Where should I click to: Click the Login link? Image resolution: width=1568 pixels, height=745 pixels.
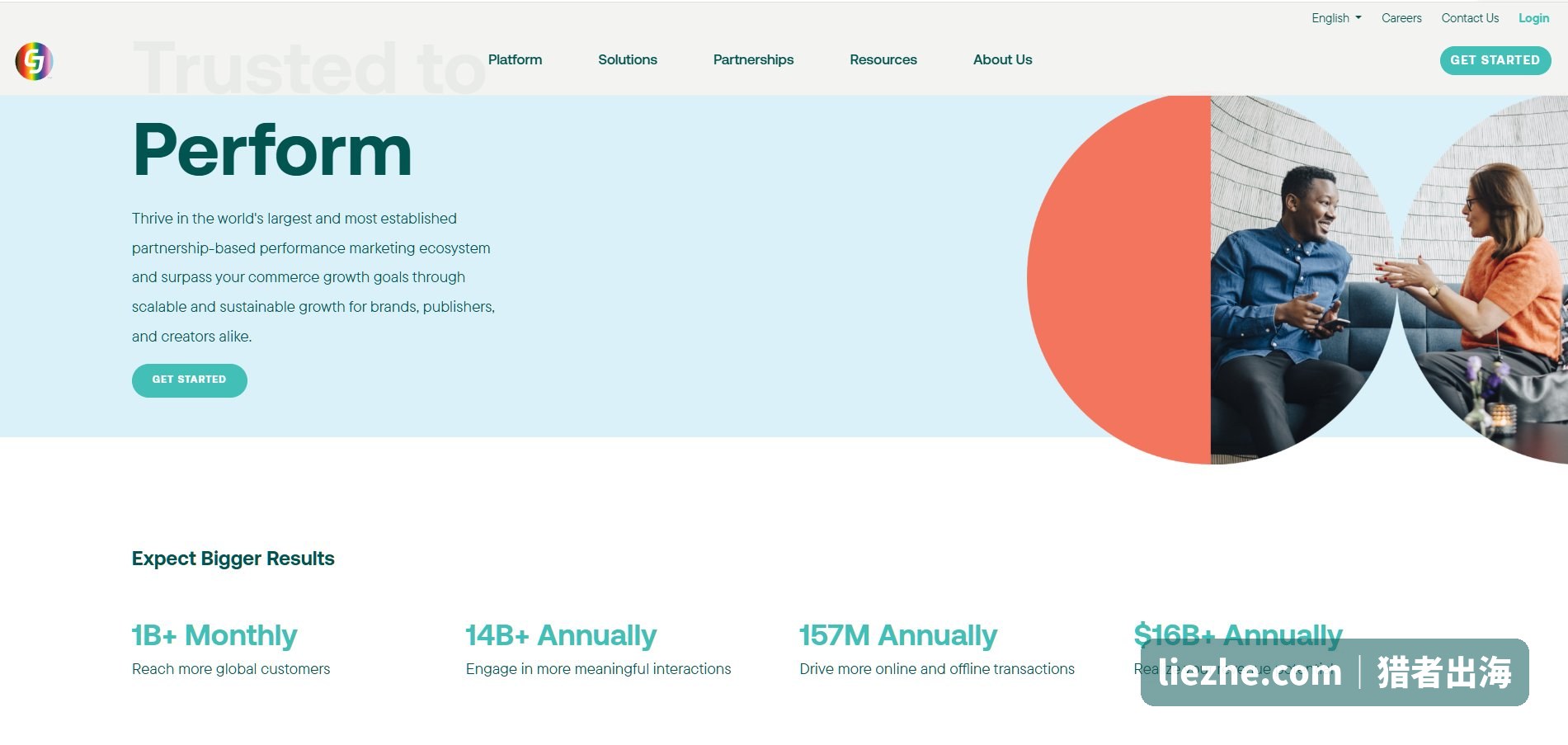tap(1533, 18)
